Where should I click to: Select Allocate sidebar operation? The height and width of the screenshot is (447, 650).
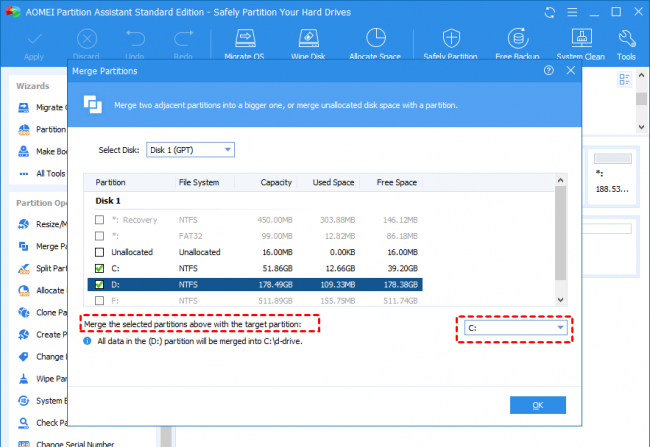41,290
